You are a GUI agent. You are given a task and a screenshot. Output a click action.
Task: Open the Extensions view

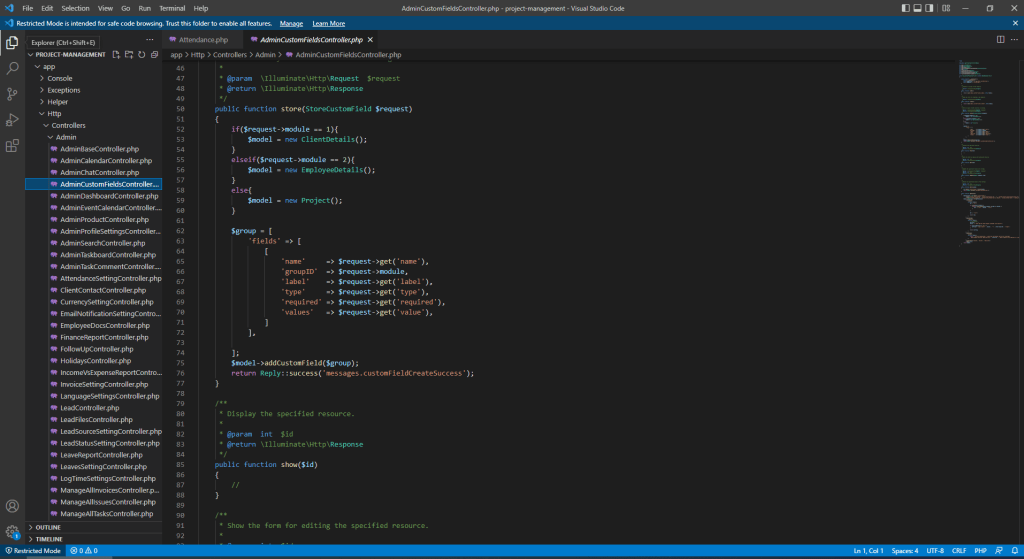[12, 146]
